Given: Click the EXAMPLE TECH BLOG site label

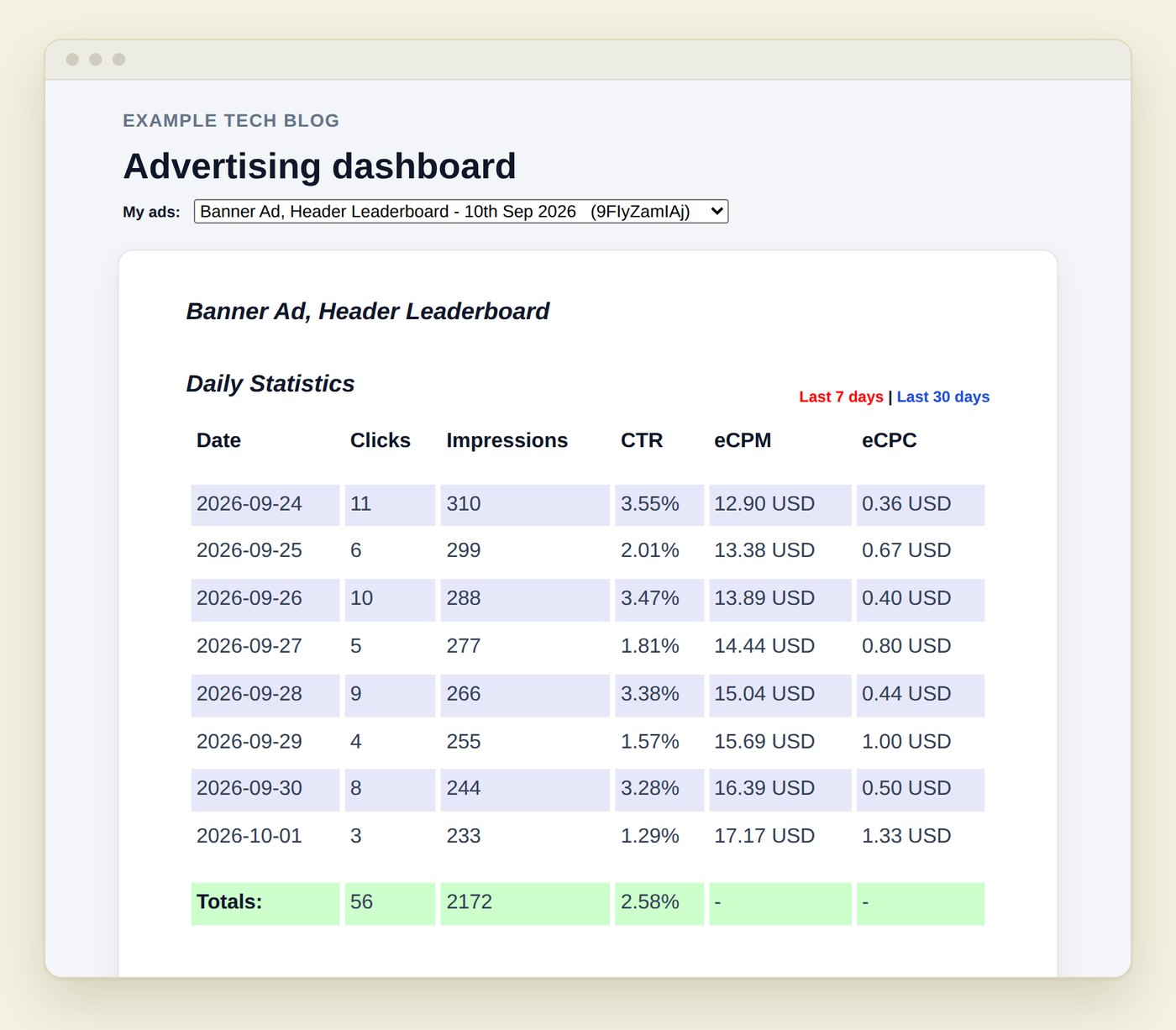Looking at the screenshot, I should 231,120.
